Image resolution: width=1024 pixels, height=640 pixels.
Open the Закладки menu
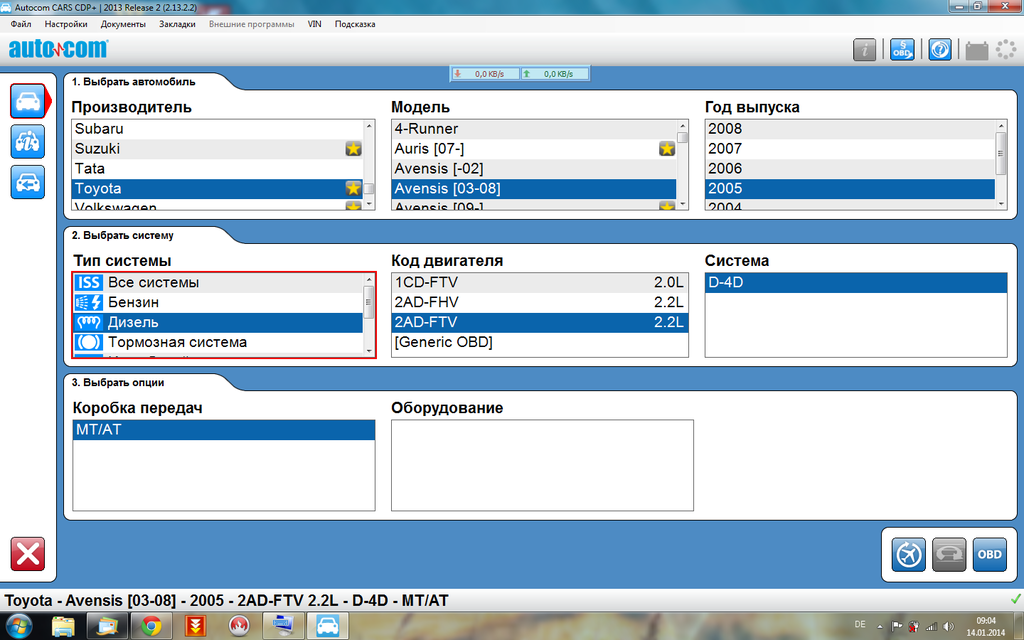pyautogui.click(x=177, y=24)
